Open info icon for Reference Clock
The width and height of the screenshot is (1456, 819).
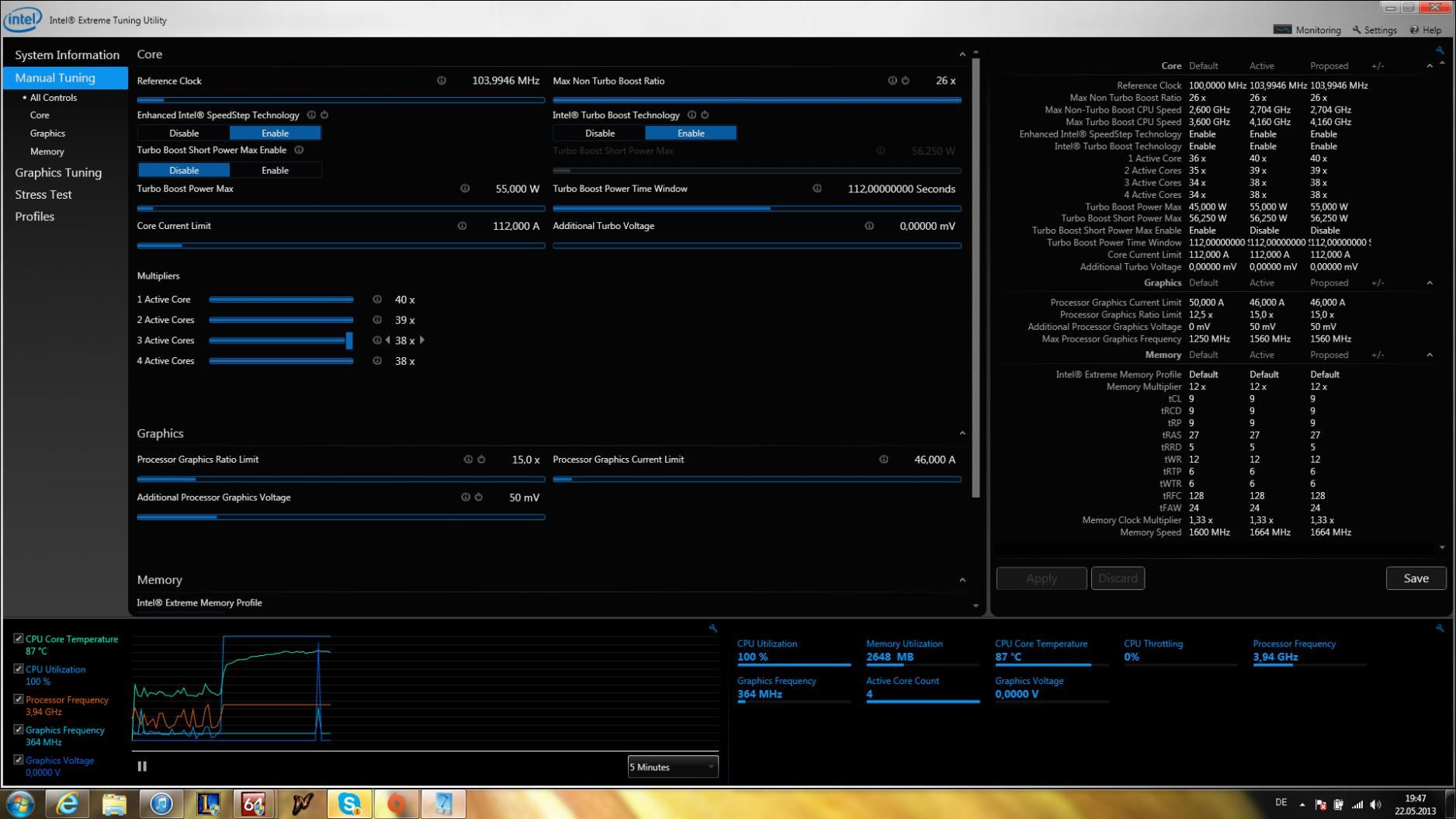click(x=442, y=81)
